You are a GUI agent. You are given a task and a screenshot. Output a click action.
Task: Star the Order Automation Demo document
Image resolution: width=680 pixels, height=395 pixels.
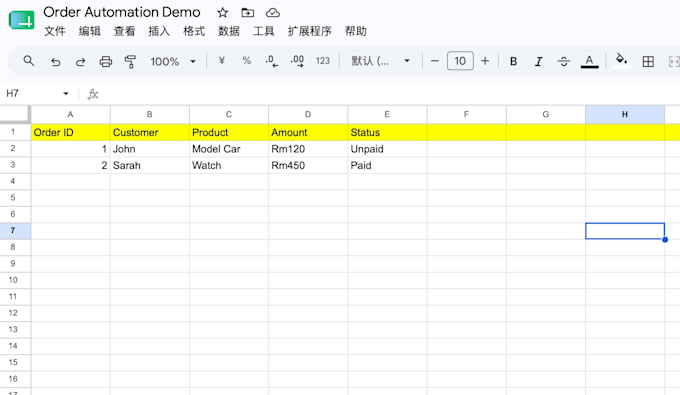[222, 13]
